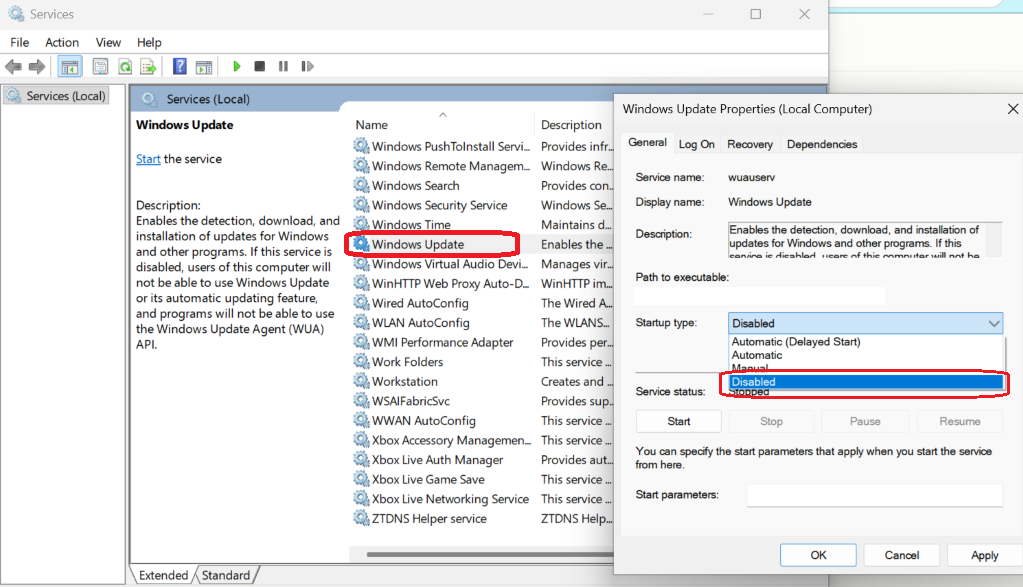Click the Export List toolbar icon
Viewport: 1023px width, 587px height.
coord(149,67)
